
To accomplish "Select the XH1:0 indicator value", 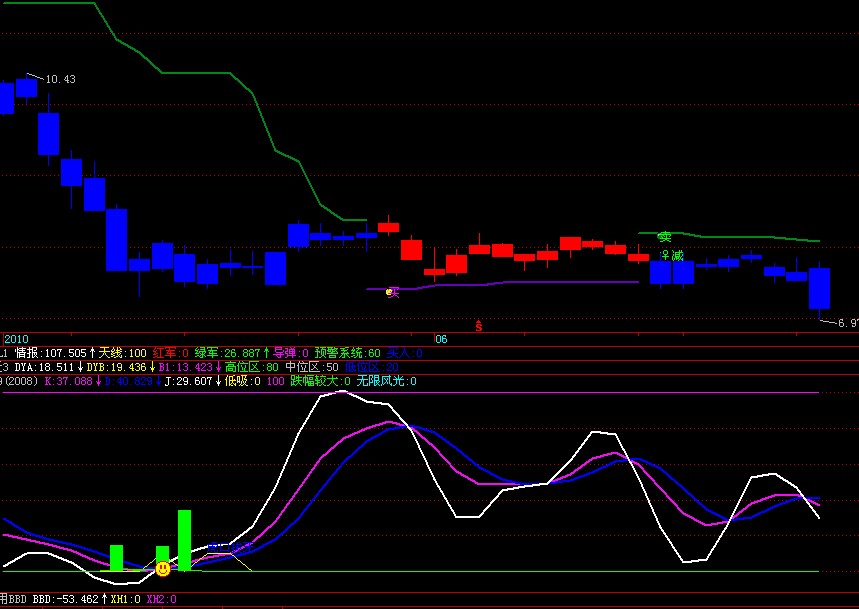I will (x=125, y=599).
